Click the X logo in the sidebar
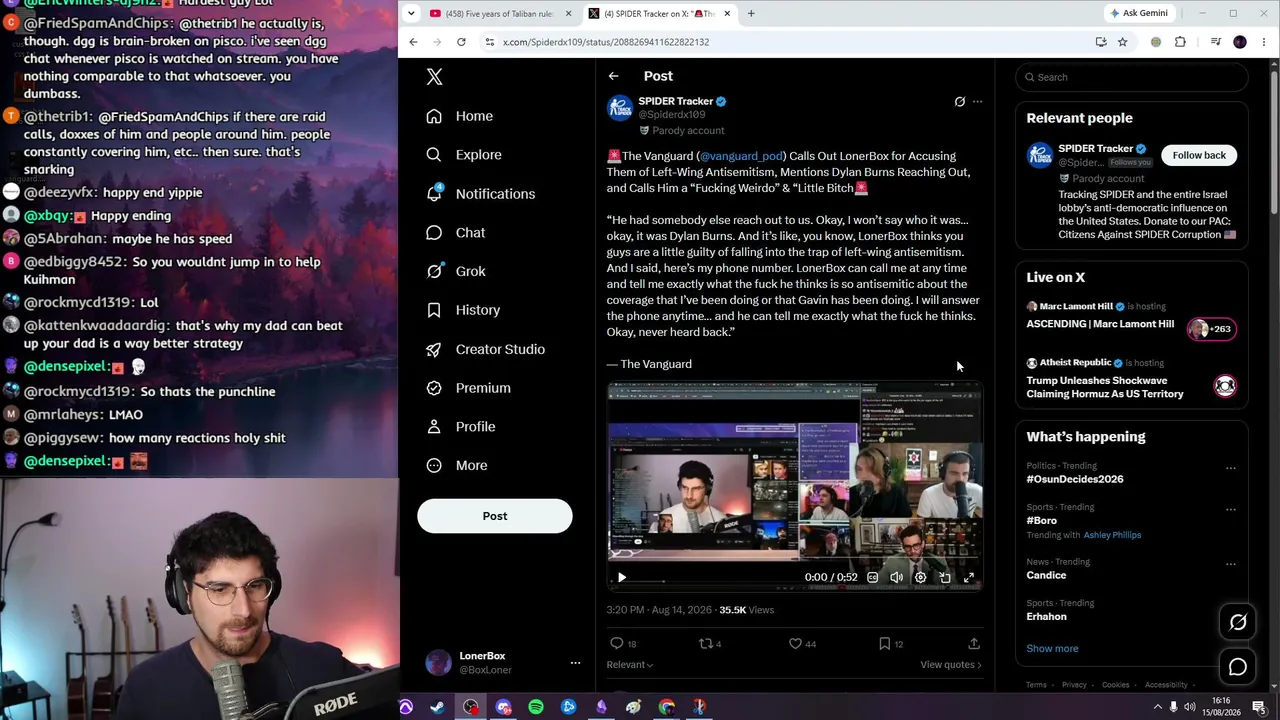The image size is (1280, 720). coord(434,77)
